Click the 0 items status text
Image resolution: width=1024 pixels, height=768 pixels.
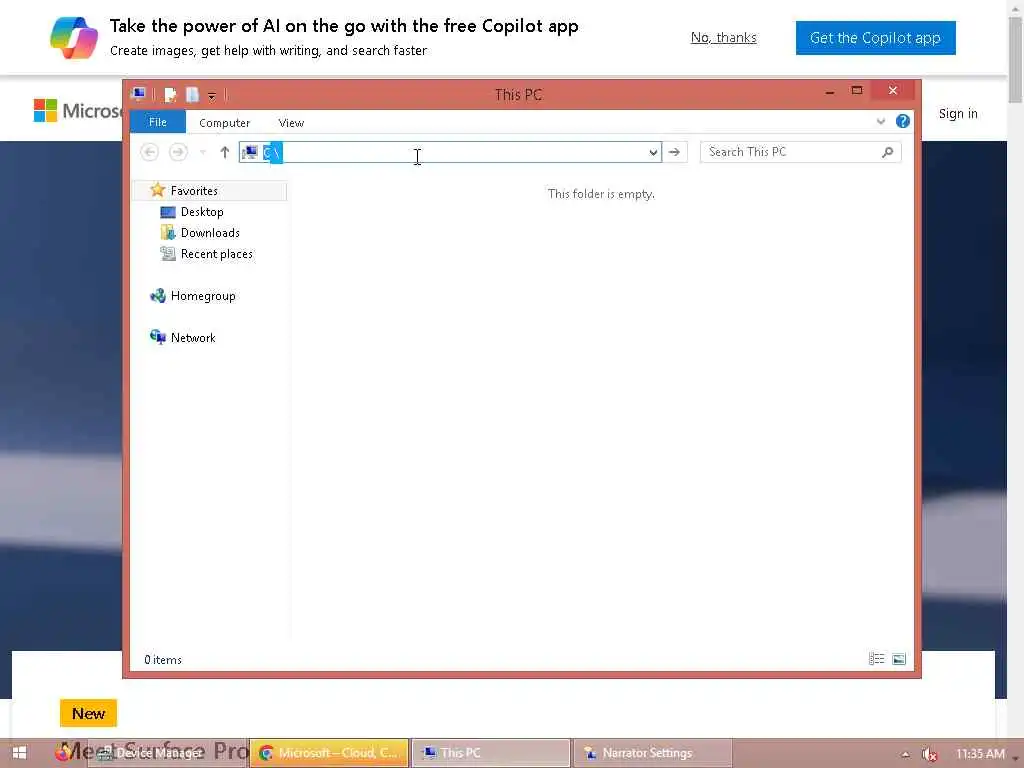pyautogui.click(x=163, y=660)
